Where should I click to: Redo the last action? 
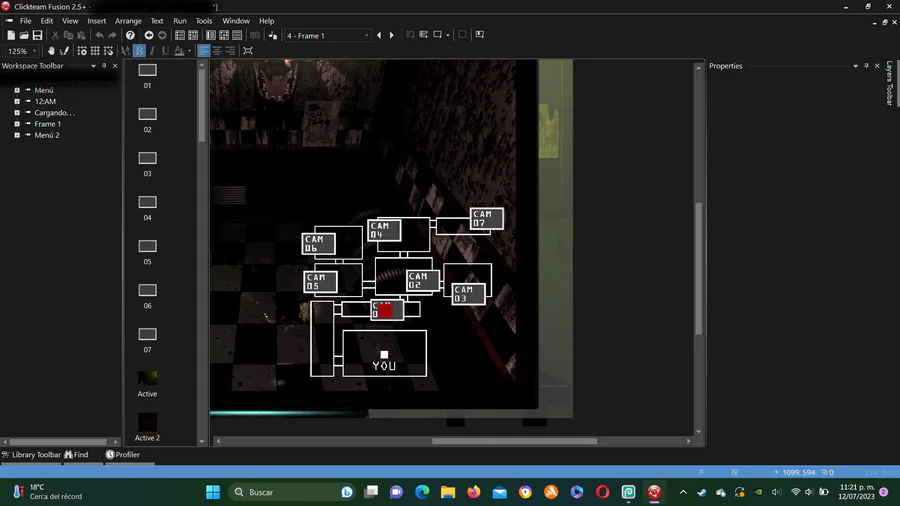(x=112, y=36)
